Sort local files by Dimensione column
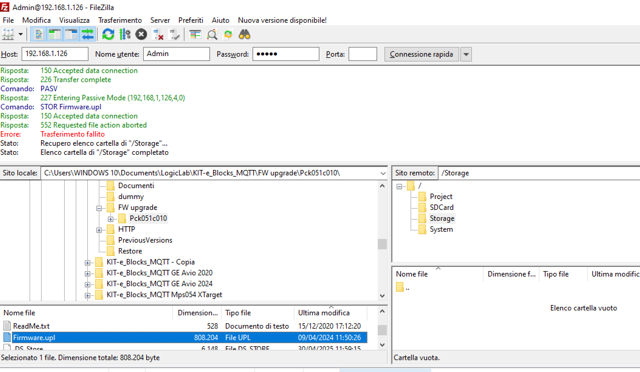The image size is (640, 372). (x=198, y=313)
